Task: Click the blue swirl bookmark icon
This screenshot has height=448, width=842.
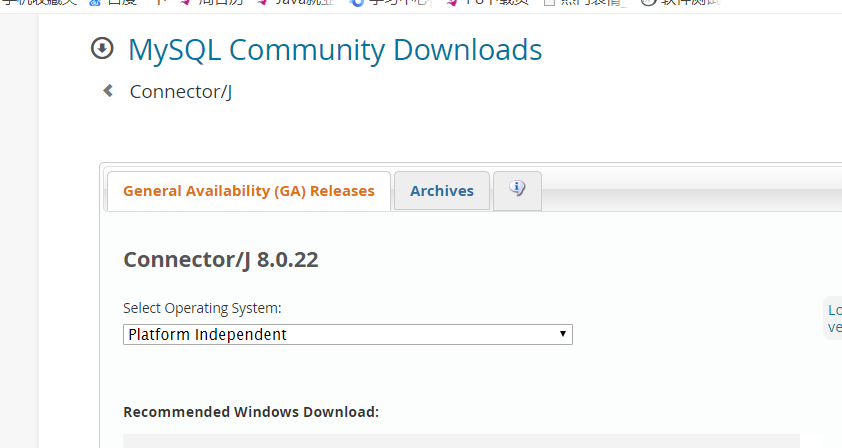Action: click(356, 2)
